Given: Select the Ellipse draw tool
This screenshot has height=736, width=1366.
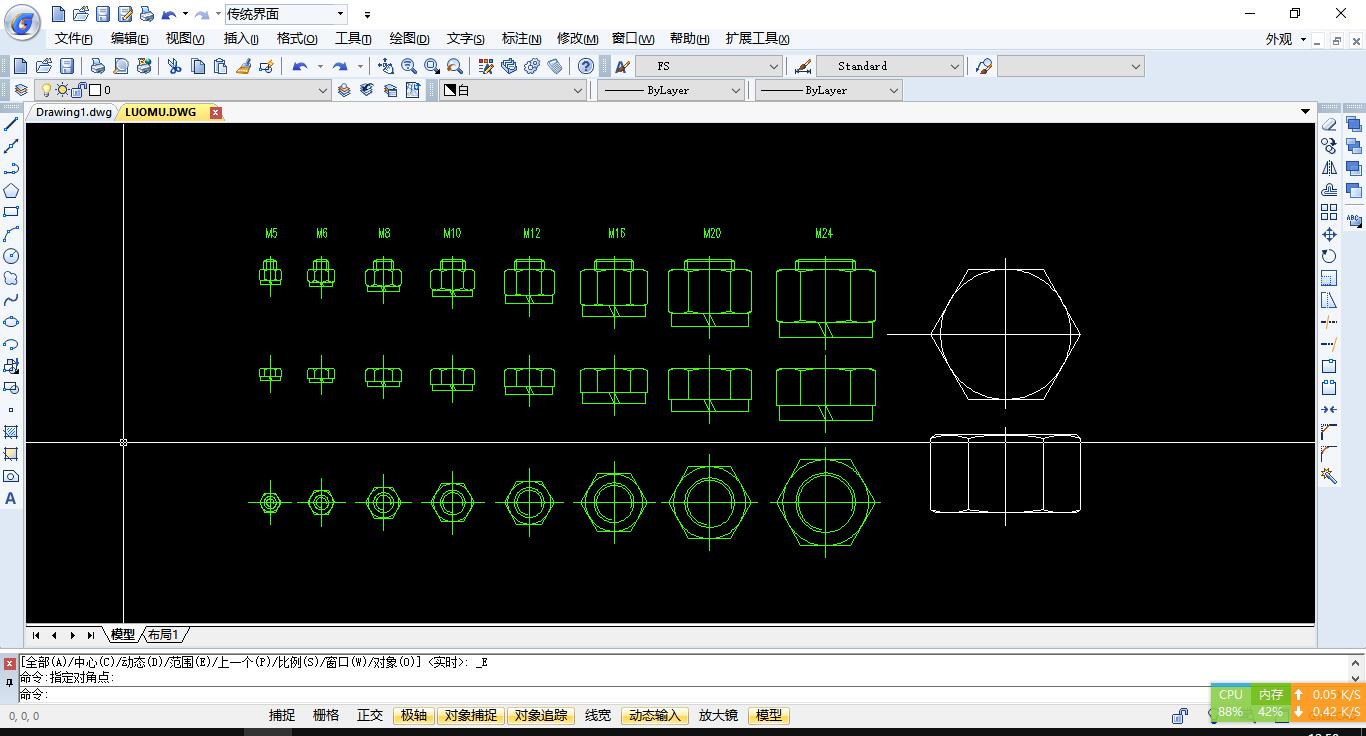Looking at the screenshot, I should click(x=11, y=322).
